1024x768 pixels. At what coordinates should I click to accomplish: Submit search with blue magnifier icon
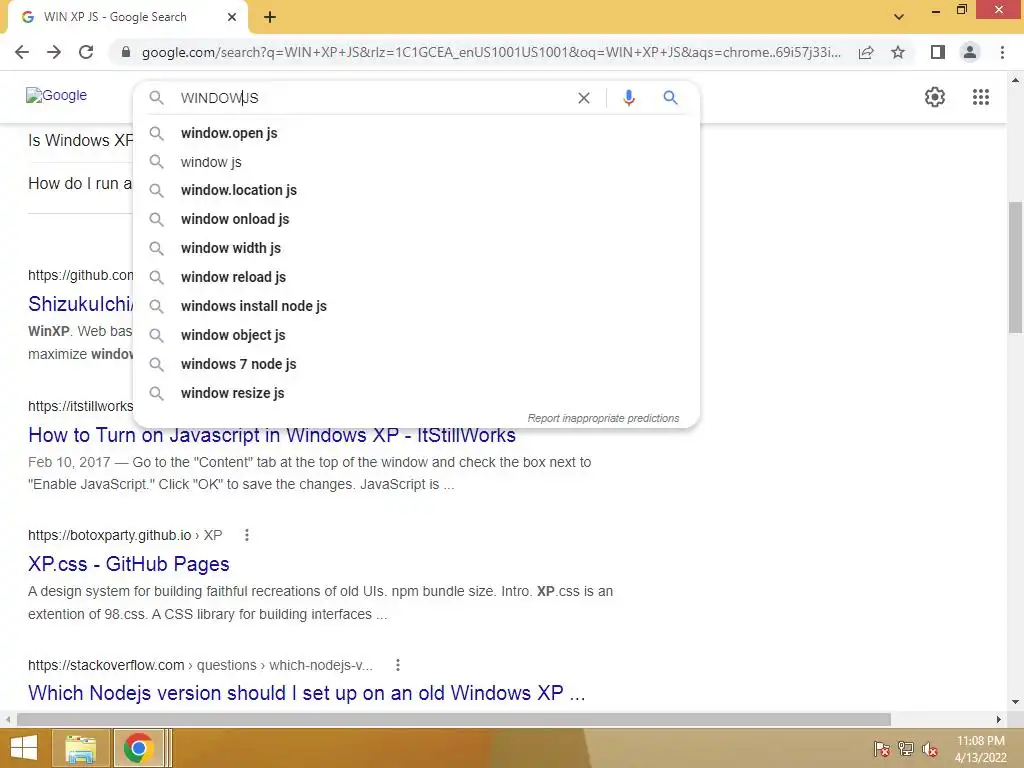pyautogui.click(x=670, y=98)
